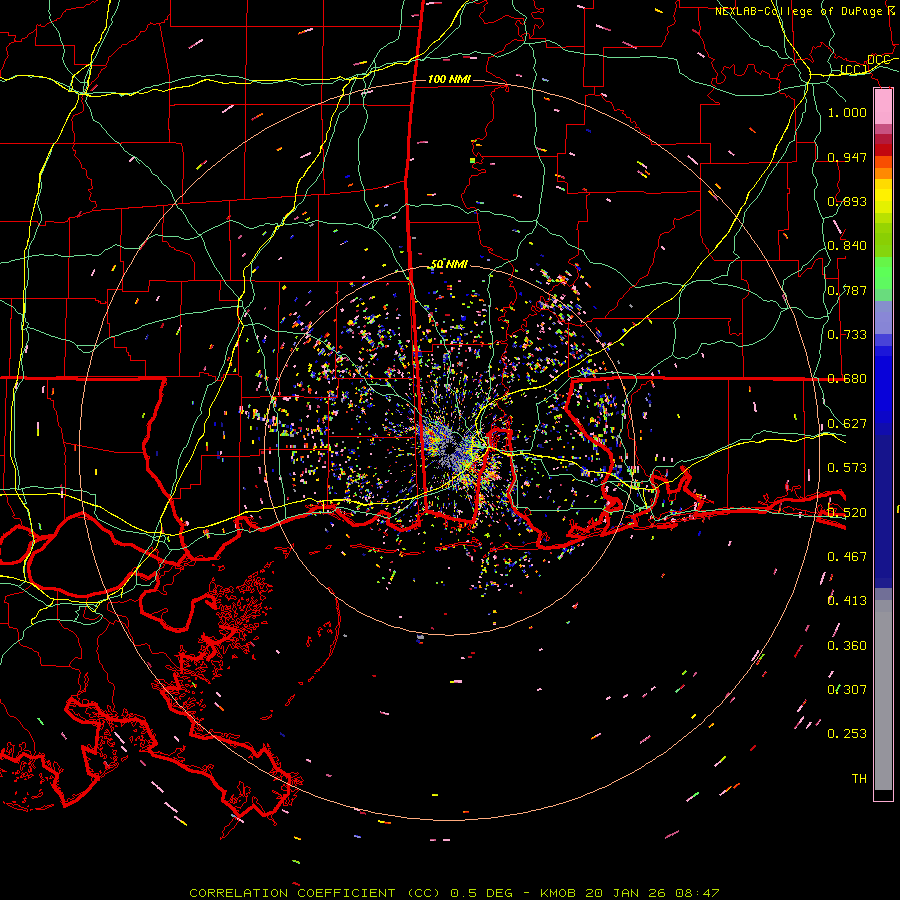Click the 1.000 legend value label

[x=847, y=112]
